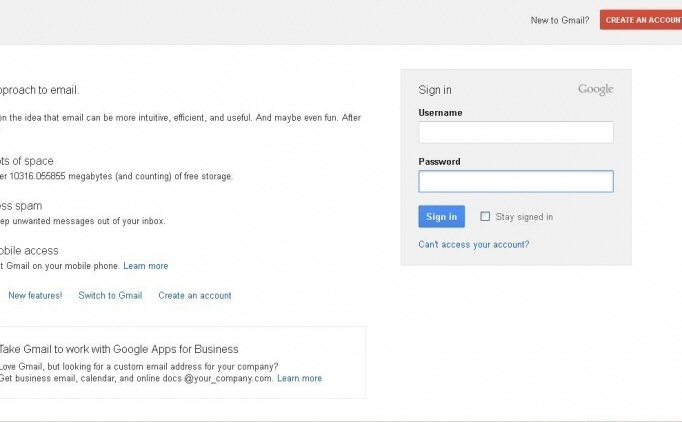The width and height of the screenshot is (682, 422).
Task: Click the Google Apps for Business heading
Action: 120,349
